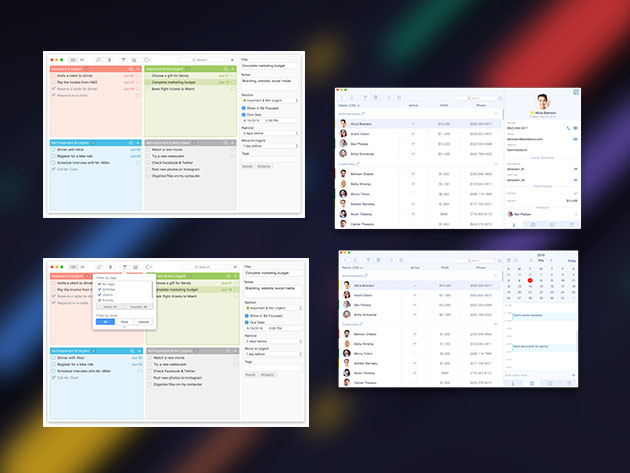This screenshot has width=630, height=473.
Task: Click the plus icon on the upper window's blue quadrant header
Action: (x=138, y=143)
